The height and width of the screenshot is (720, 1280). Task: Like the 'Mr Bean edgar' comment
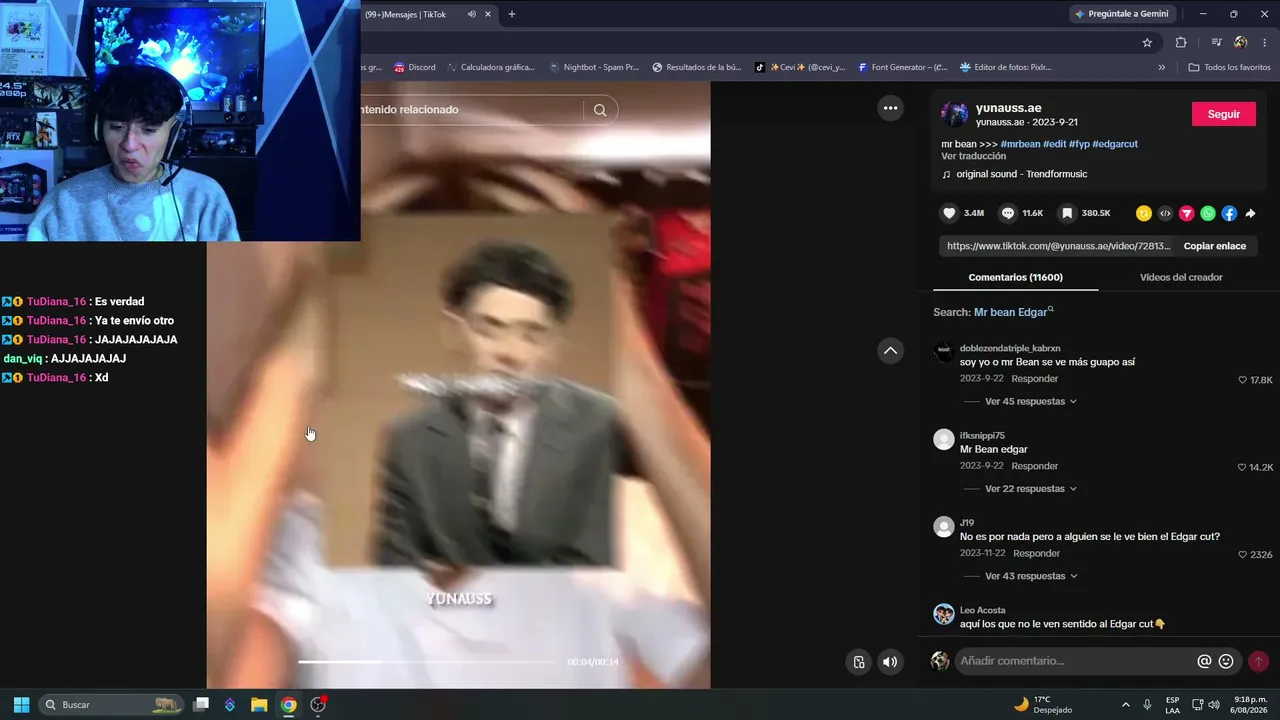click(1243, 467)
